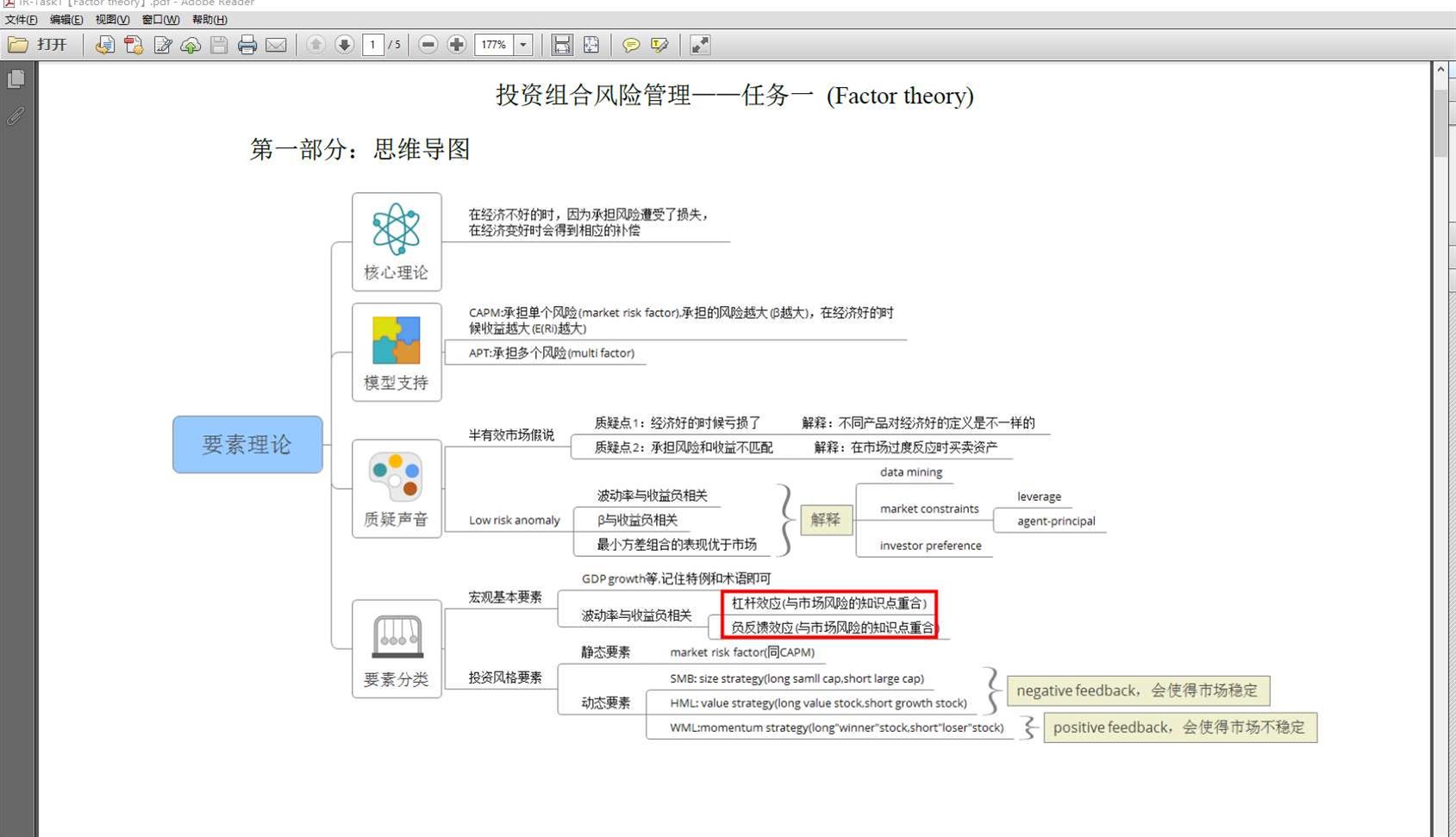This screenshot has height=837, width=1456.
Task: Open the zoom level dropdown arrow
Action: point(523,45)
